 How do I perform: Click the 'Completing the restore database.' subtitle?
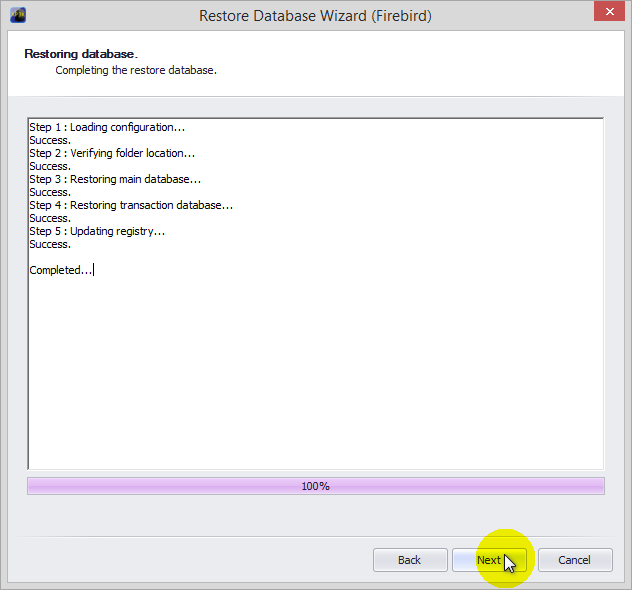[x=136, y=71]
